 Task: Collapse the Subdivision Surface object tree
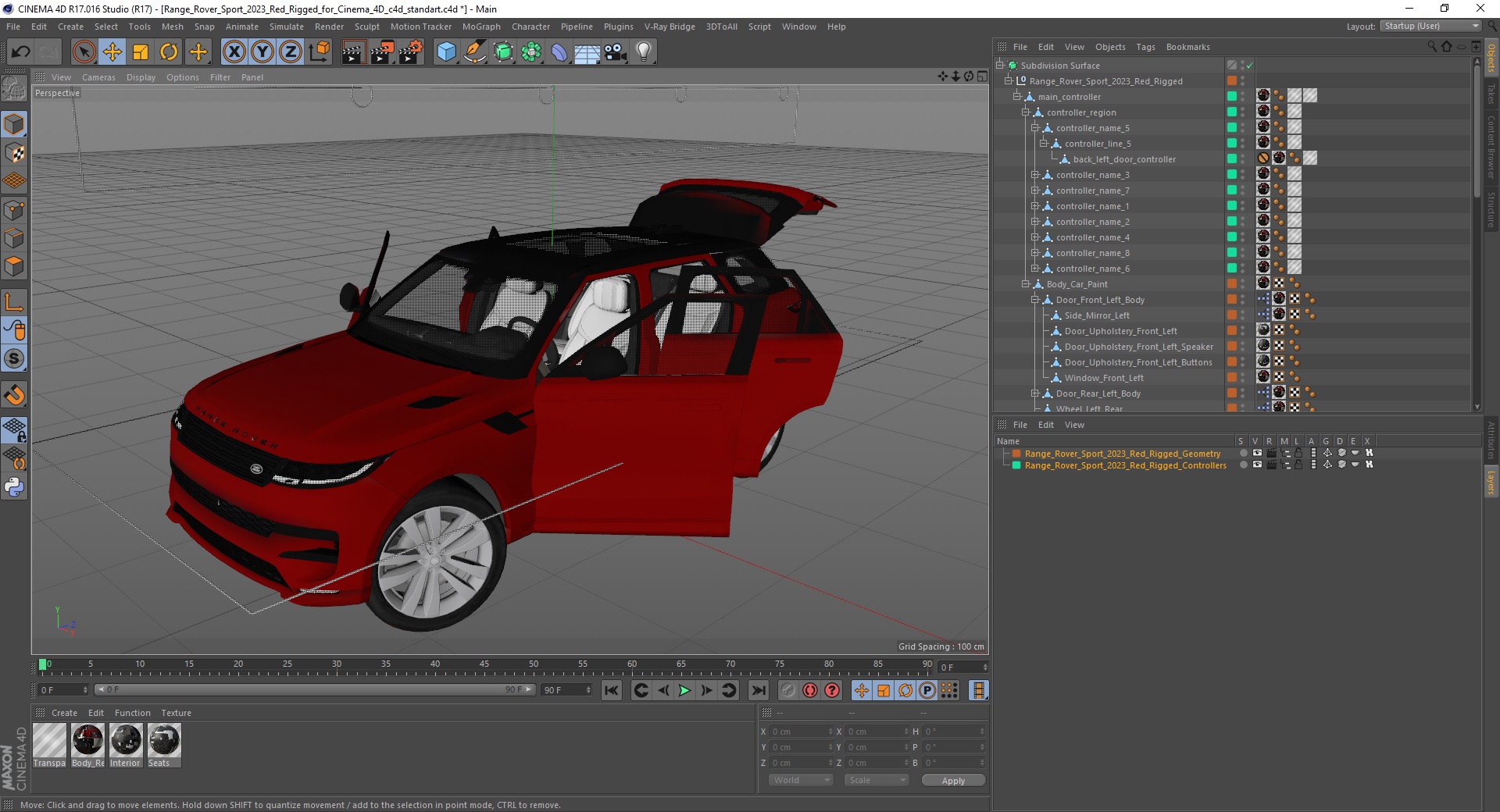click(999, 66)
